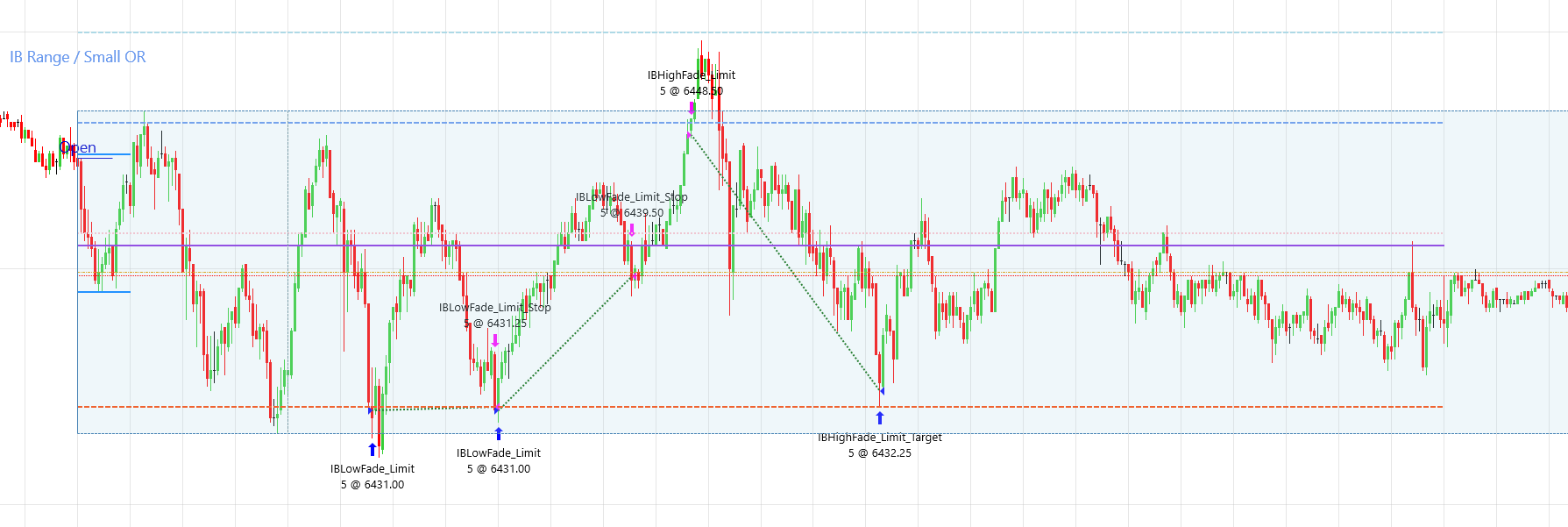Viewport: 1568px width, 527px height.
Task: Select the Open price label
Action: [x=79, y=148]
